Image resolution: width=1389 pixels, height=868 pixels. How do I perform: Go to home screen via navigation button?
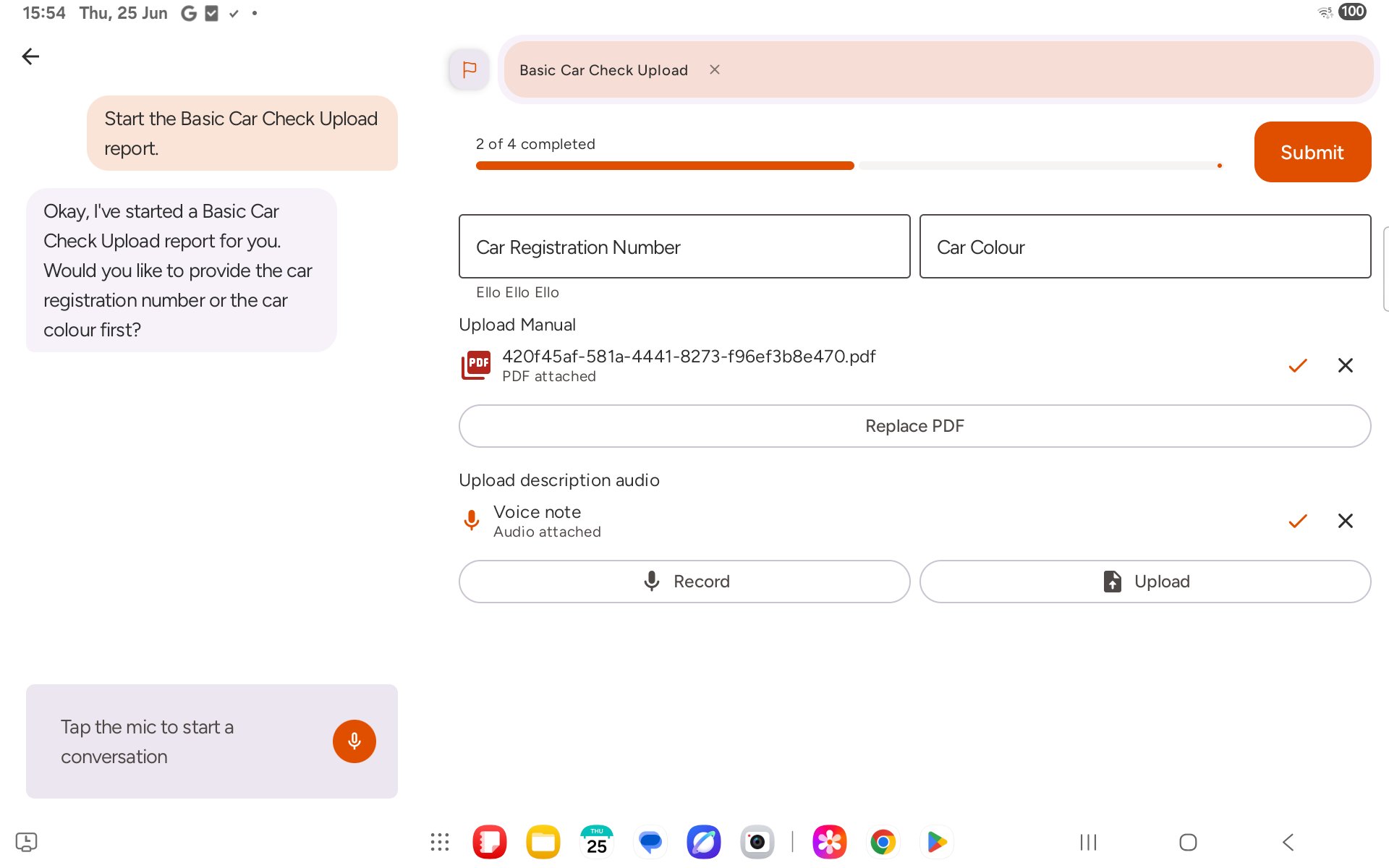point(1188,842)
